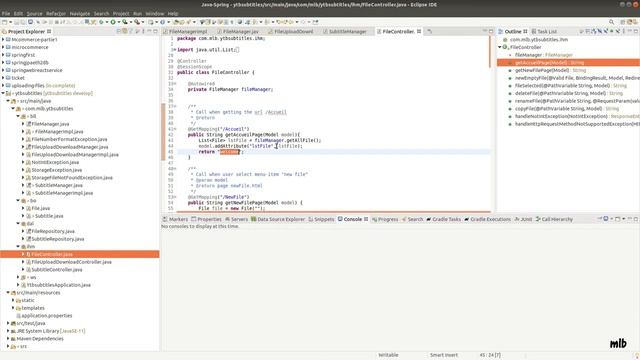The height and width of the screenshot is (360, 640).
Task: Open the toolbar Search magnifier icon
Action: (x=611, y=22)
